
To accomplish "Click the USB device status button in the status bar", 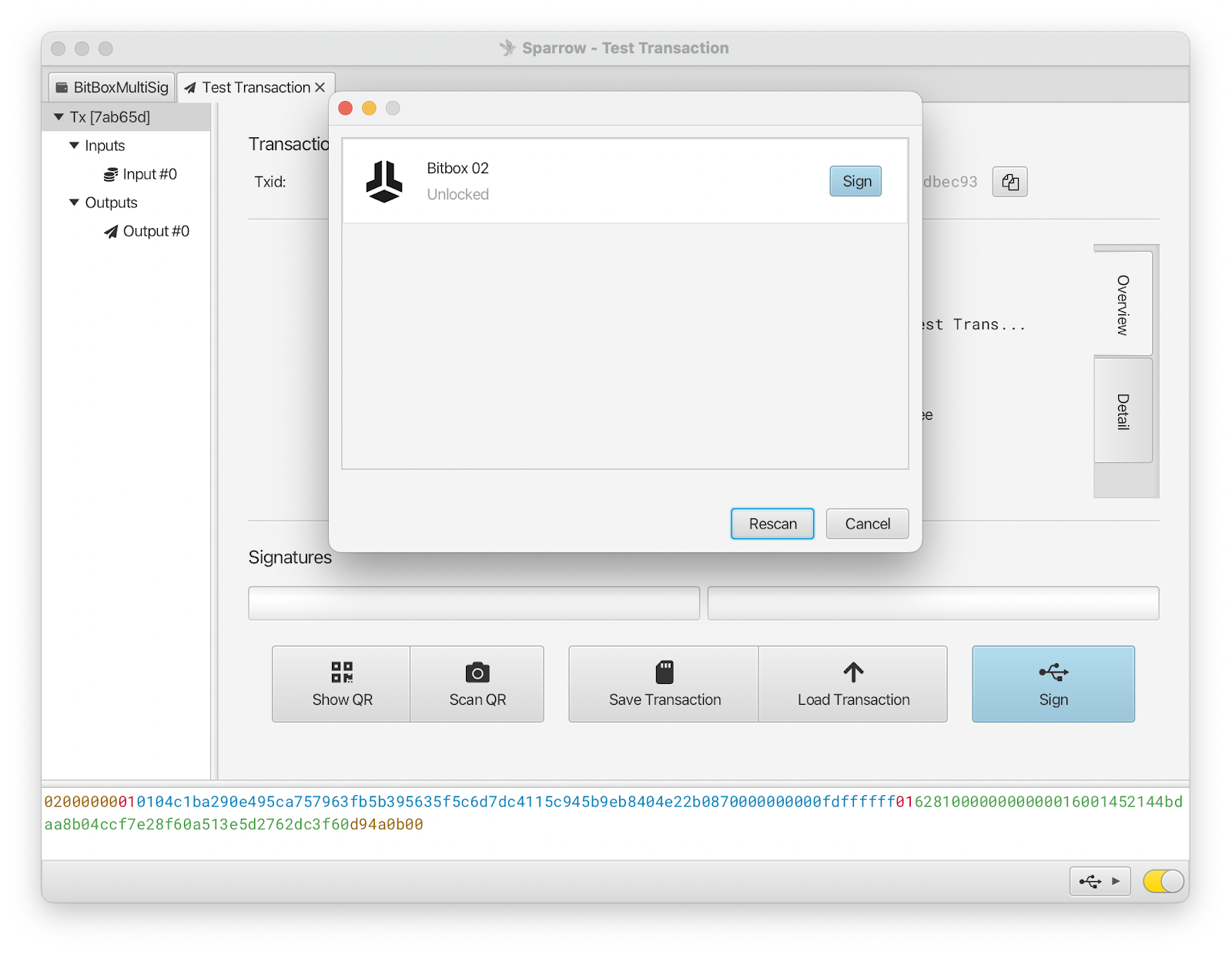I will [1100, 881].
